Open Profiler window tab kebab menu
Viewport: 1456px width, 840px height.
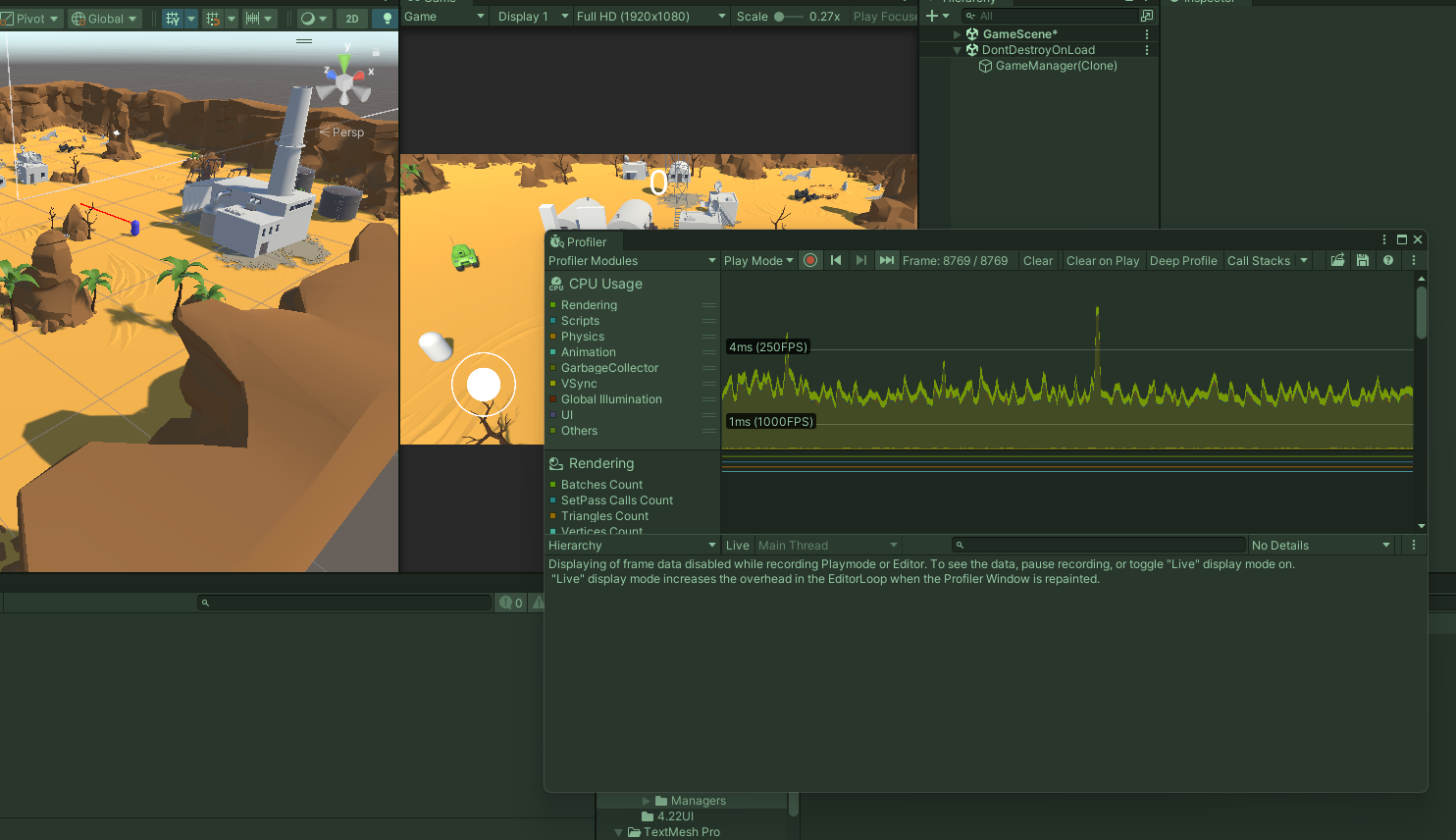[x=1384, y=239]
